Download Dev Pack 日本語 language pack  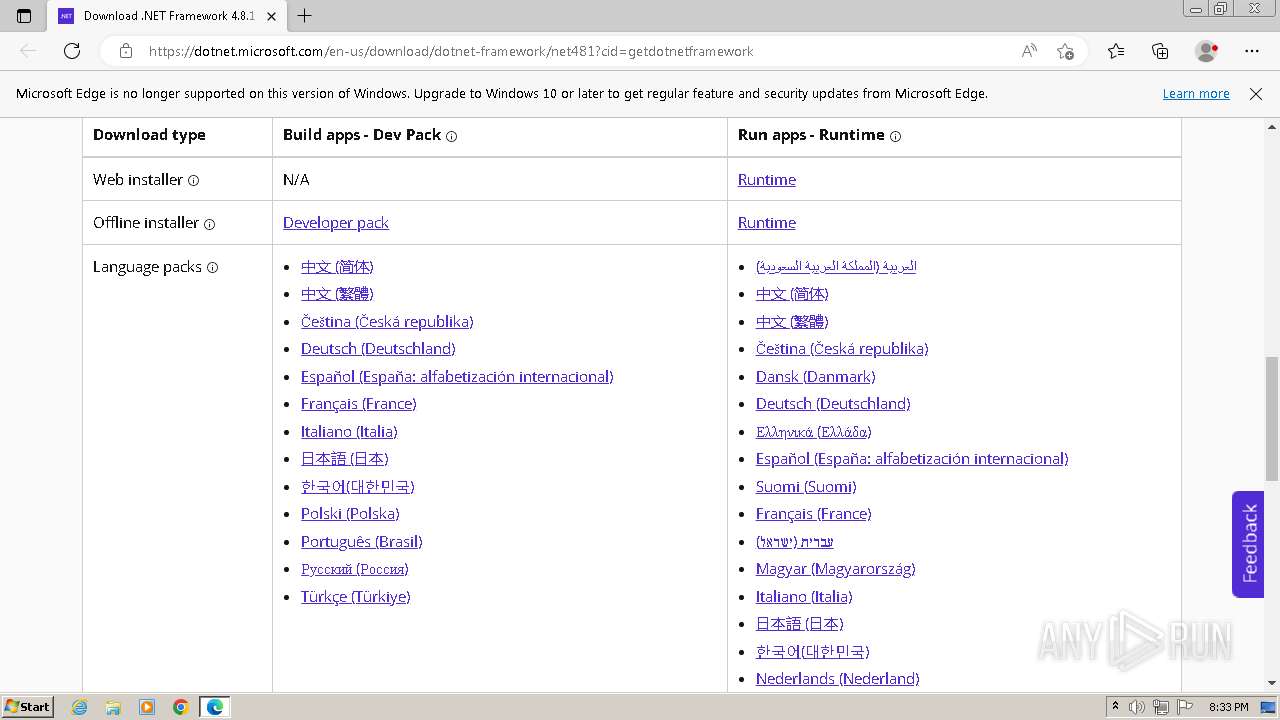(345, 459)
